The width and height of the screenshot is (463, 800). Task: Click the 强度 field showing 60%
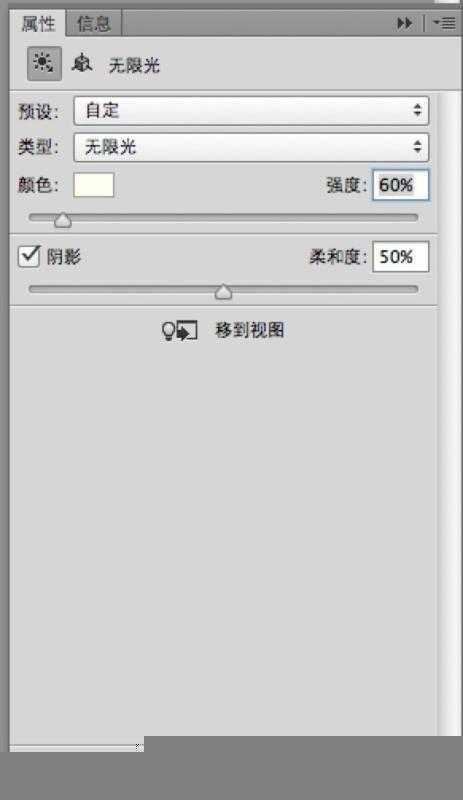pos(401,185)
